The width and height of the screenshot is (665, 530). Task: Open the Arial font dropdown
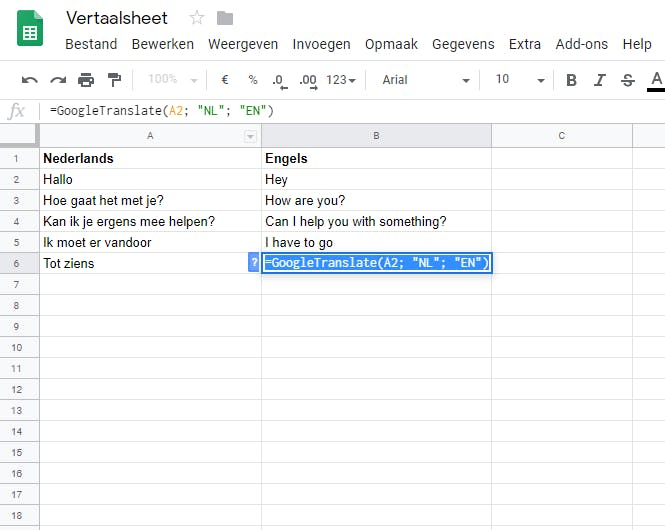coord(425,80)
